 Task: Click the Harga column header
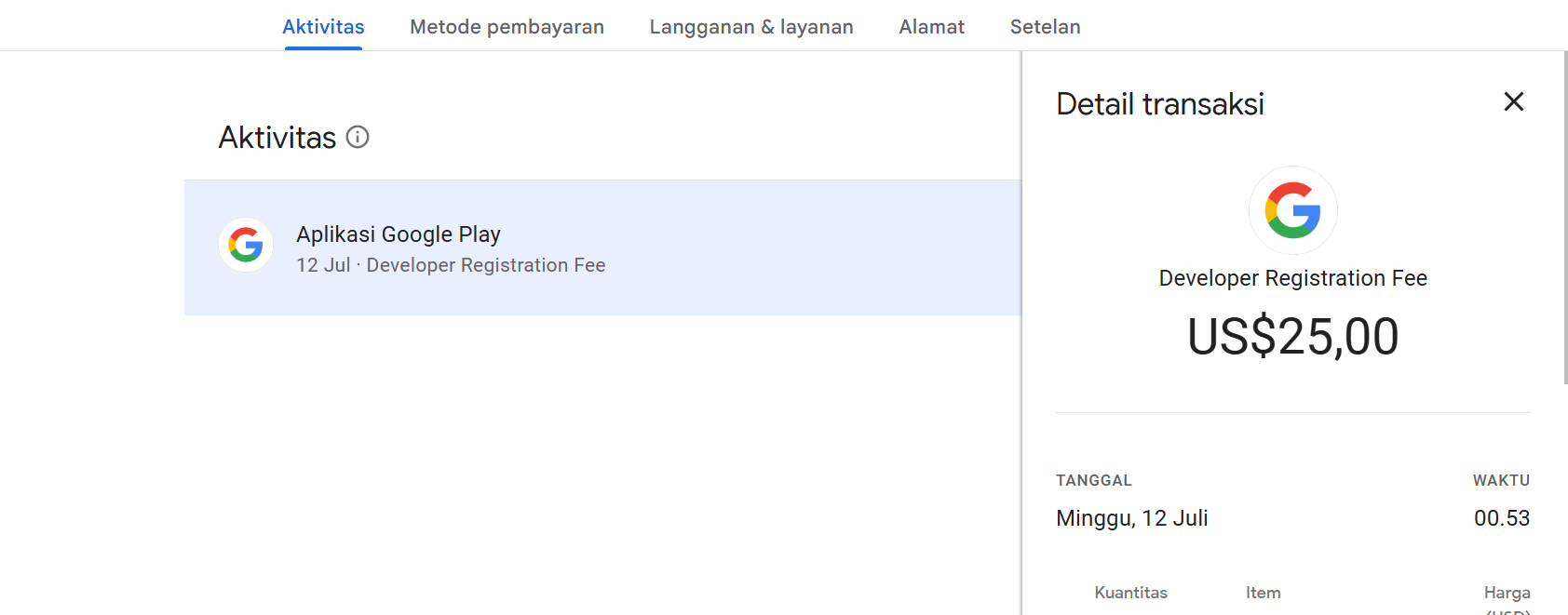pos(1507,593)
